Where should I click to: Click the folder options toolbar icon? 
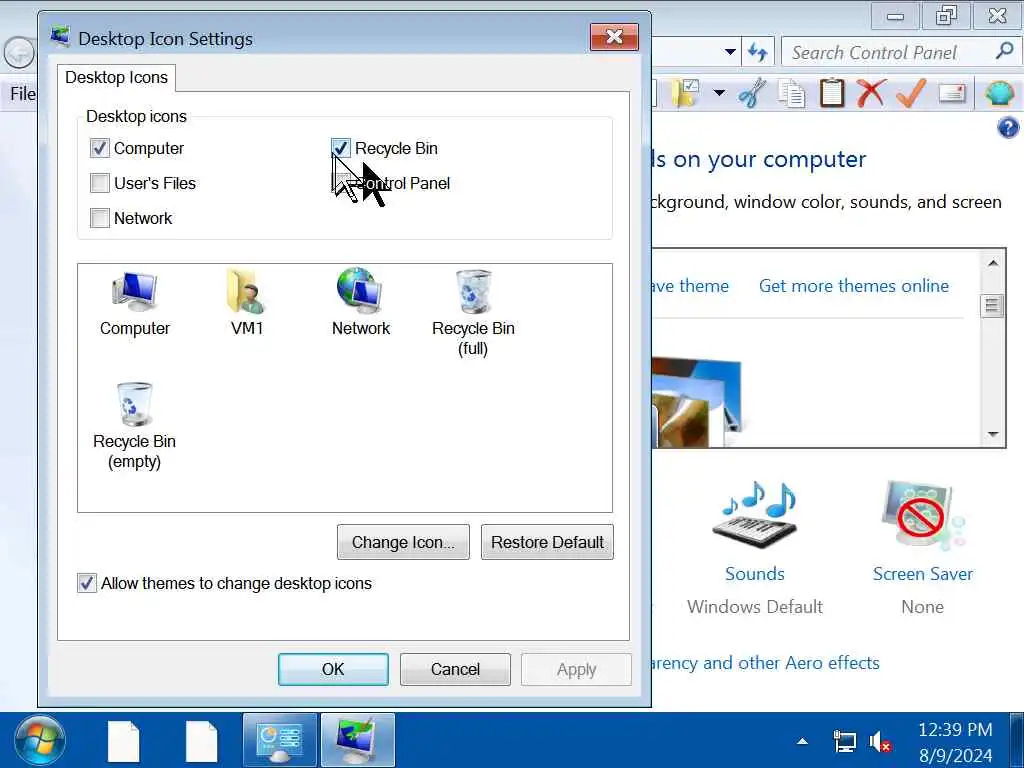(685, 93)
